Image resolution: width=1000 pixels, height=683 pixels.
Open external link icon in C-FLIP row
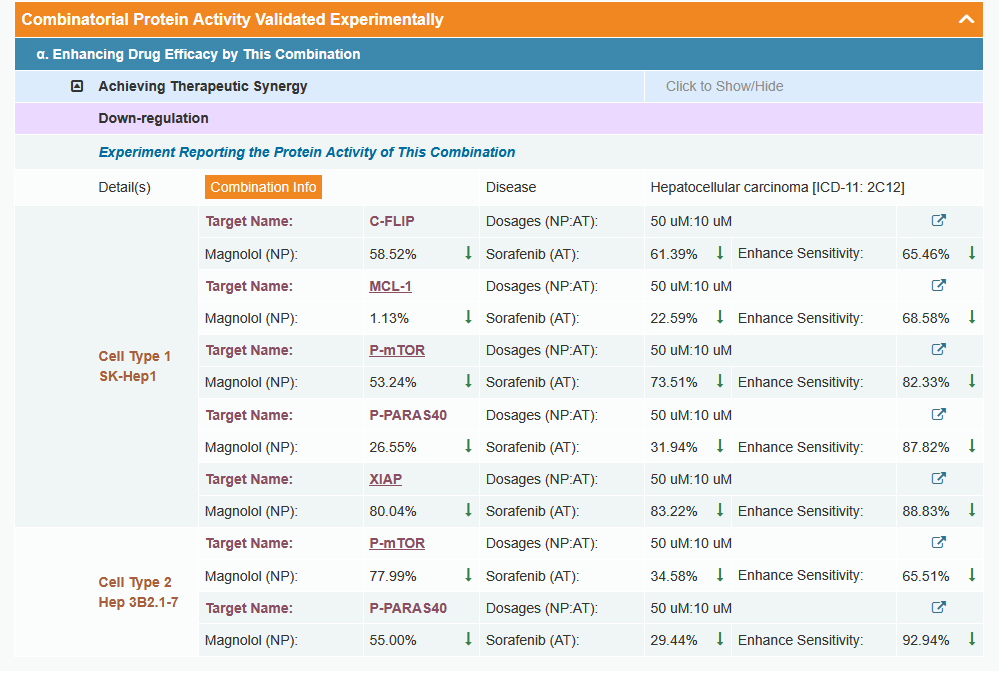click(938, 221)
